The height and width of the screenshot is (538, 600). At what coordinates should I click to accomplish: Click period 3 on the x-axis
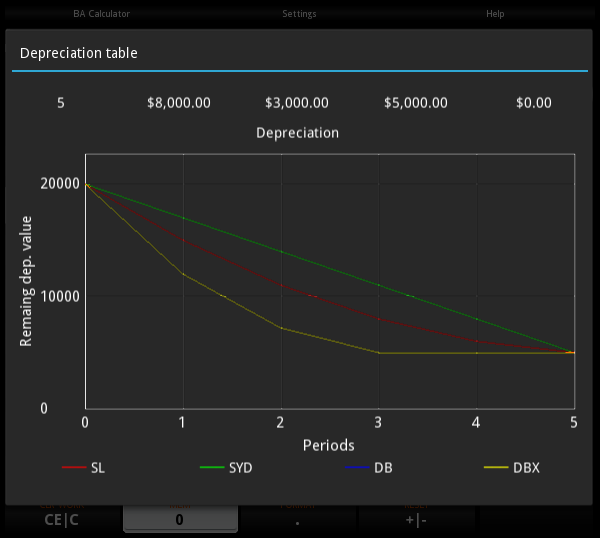click(378, 422)
